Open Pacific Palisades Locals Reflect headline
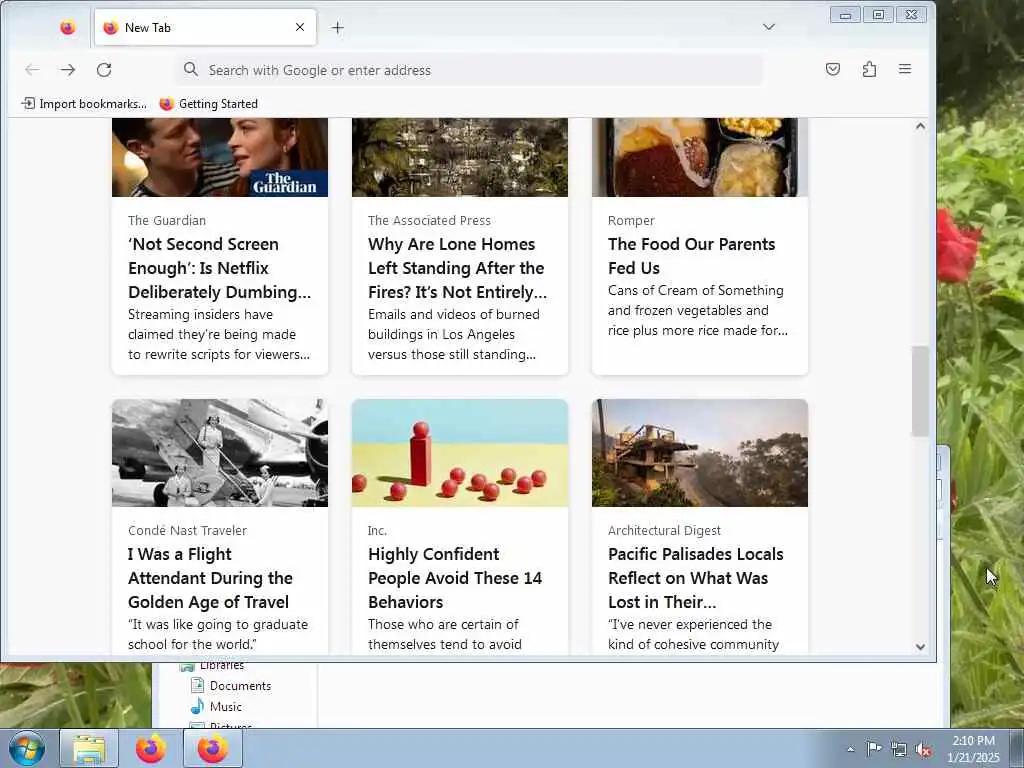This screenshot has width=1024, height=768. point(696,578)
